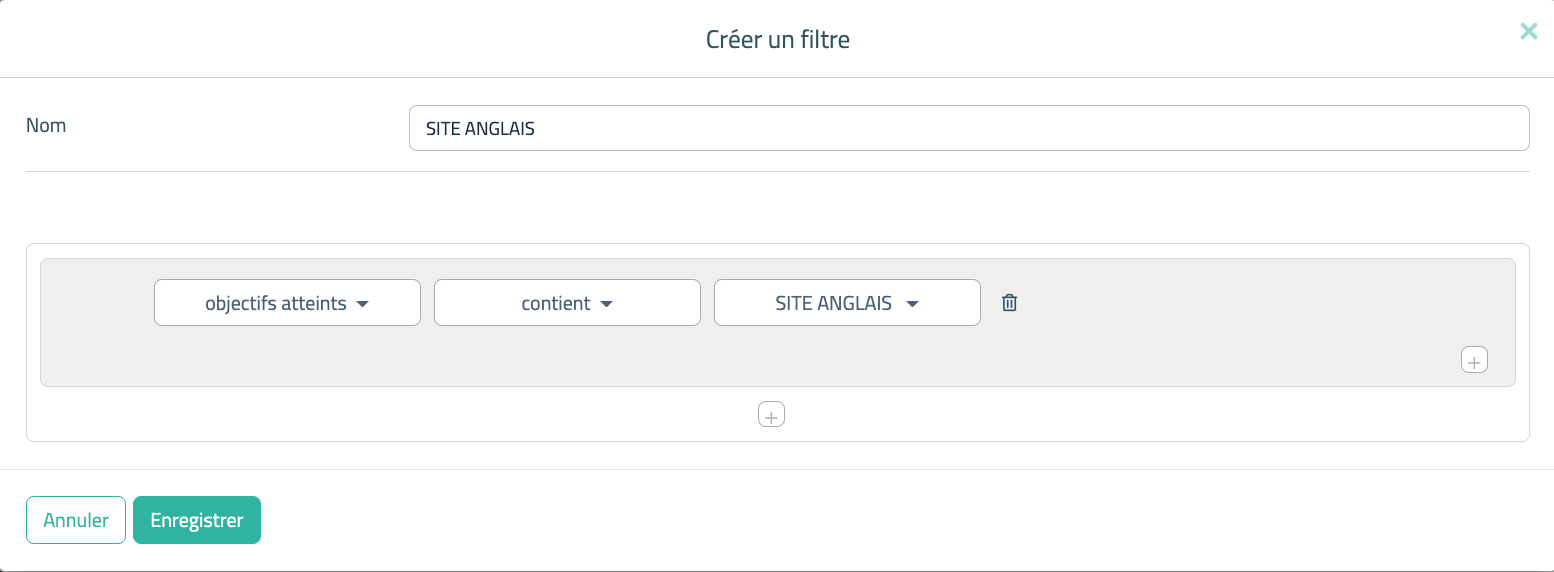Click the empty footer area right of Enregistrer

[800, 520]
